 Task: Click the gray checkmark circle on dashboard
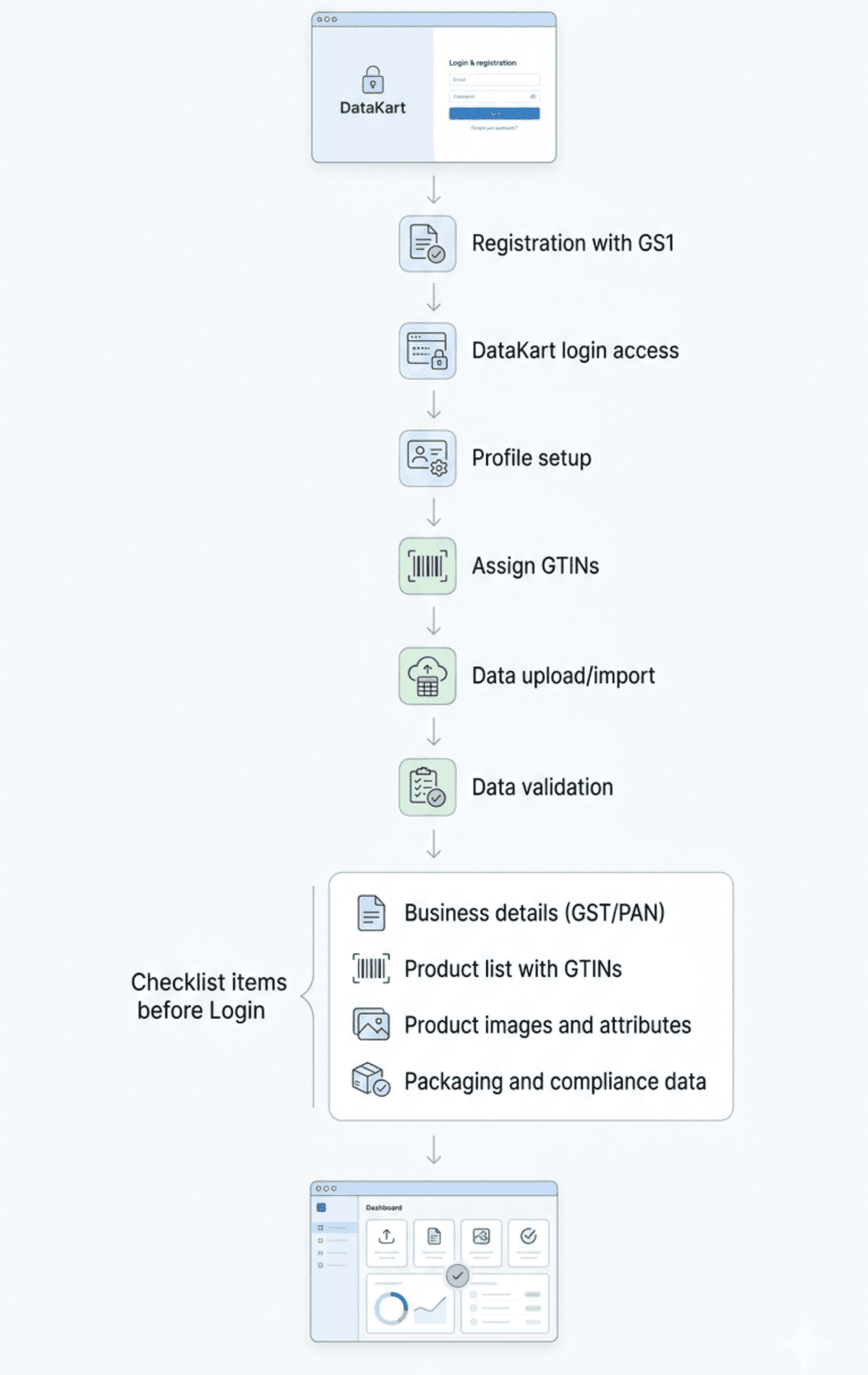[457, 1275]
